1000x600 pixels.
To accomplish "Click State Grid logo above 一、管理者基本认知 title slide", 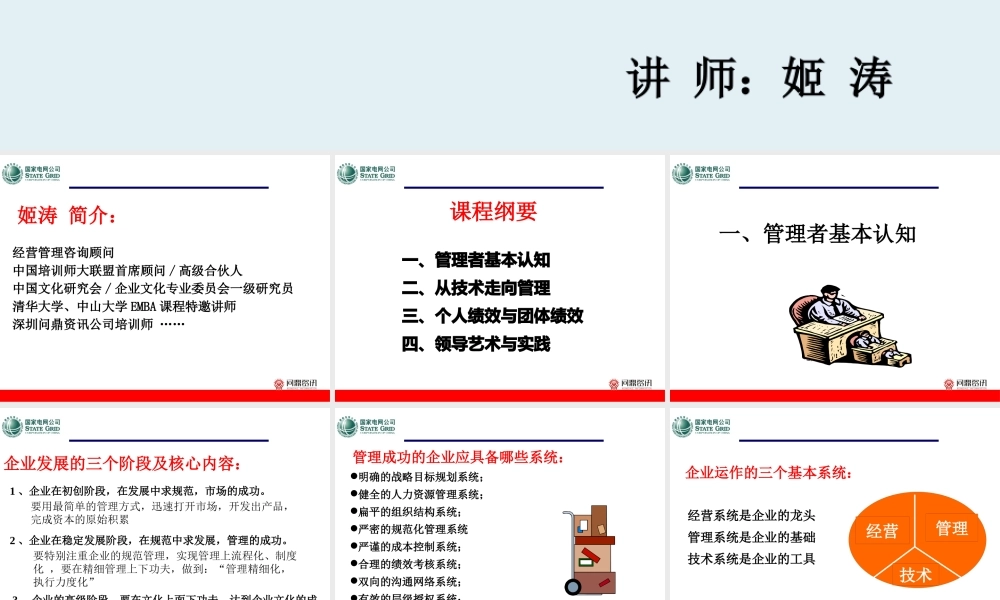I will point(701,173).
